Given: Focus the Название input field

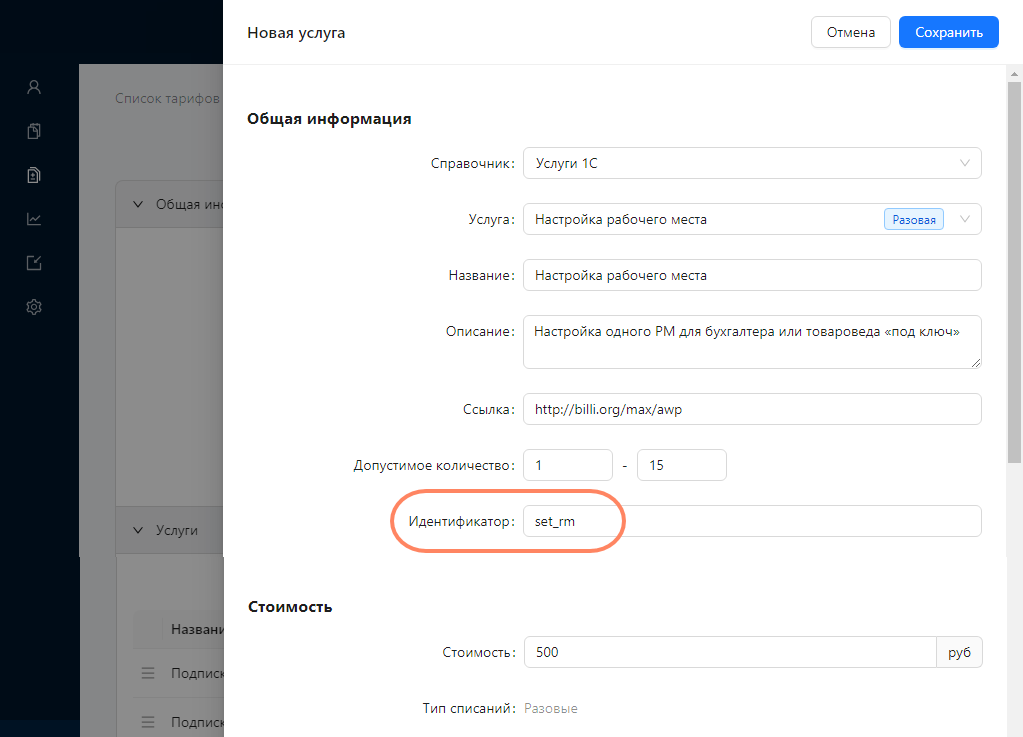Looking at the screenshot, I should (752, 275).
